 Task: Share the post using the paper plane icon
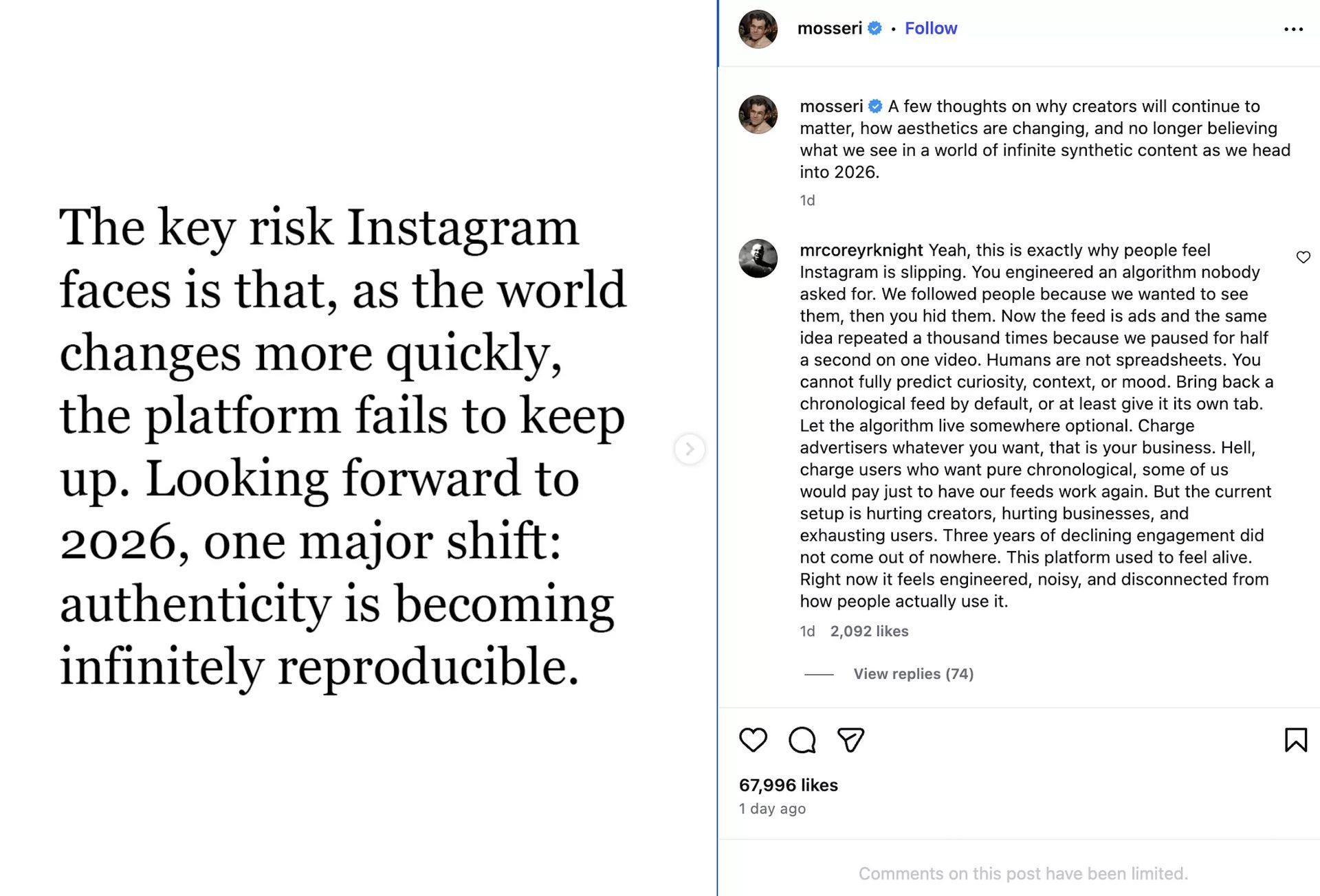click(850, 740)
